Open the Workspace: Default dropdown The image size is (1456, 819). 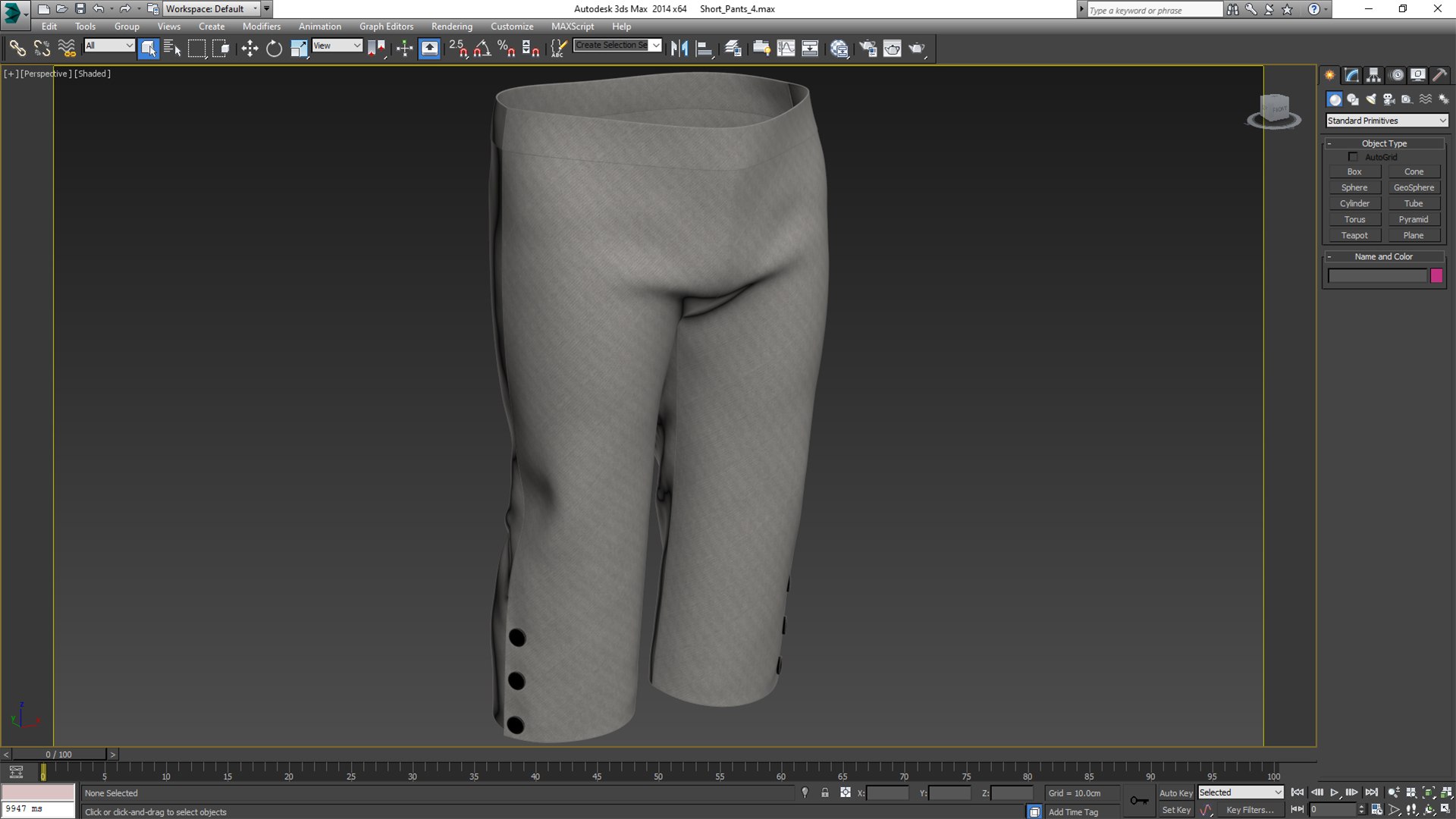pos(212,9)
